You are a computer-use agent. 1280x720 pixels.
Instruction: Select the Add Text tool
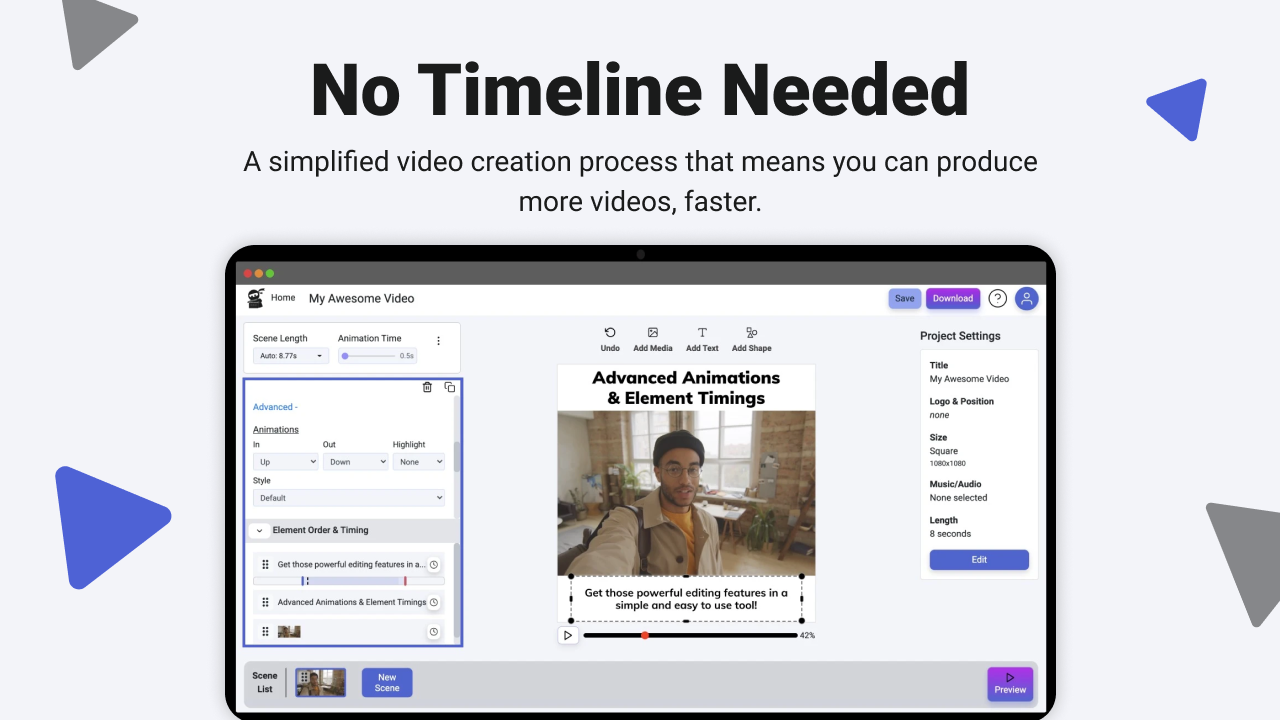click(x=702, y=333)
